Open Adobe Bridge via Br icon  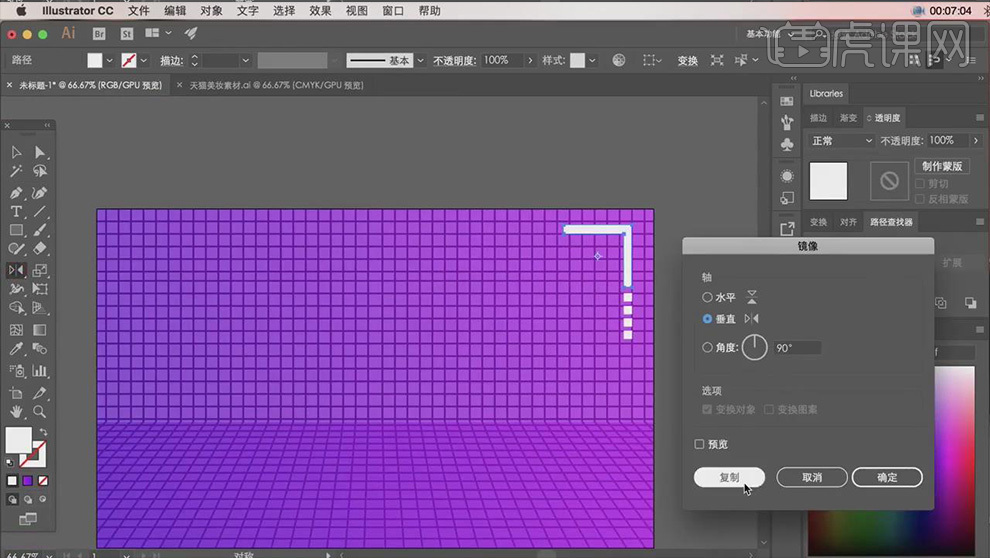click(98, 33)
